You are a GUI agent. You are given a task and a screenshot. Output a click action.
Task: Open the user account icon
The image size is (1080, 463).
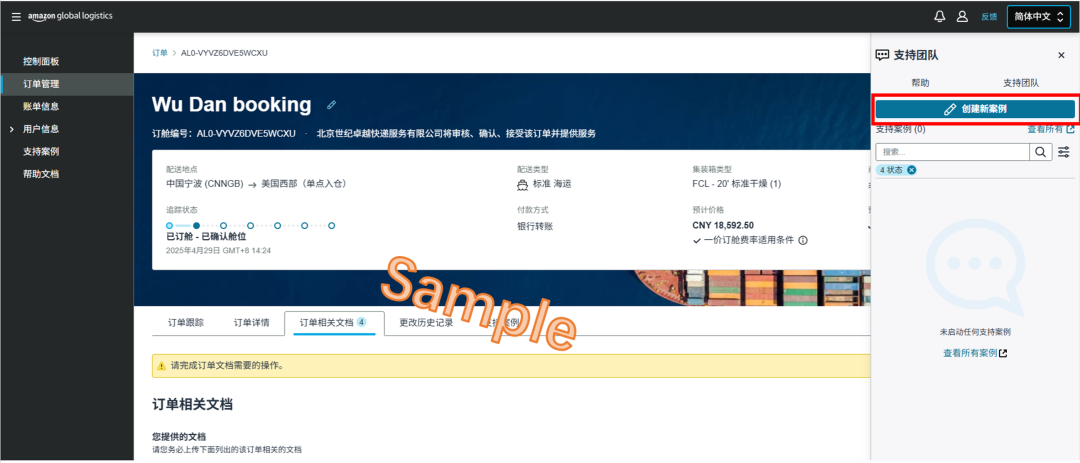click(x=962, y=17)
